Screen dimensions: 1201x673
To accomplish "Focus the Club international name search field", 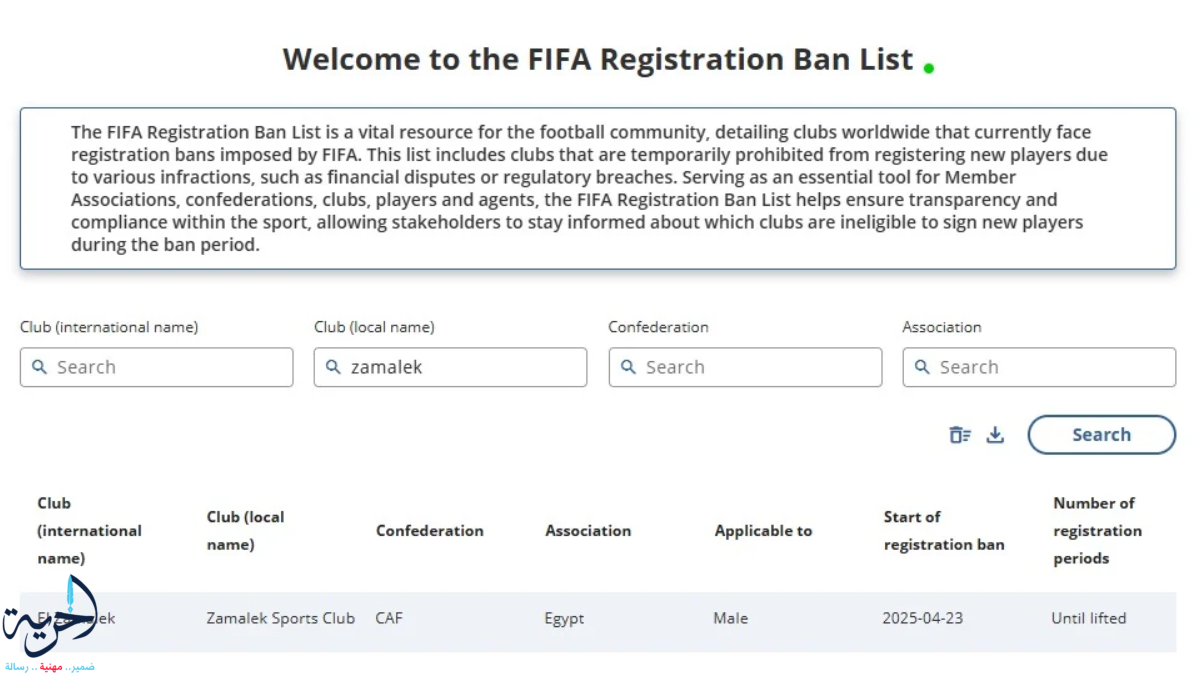I will click(156, 367).
